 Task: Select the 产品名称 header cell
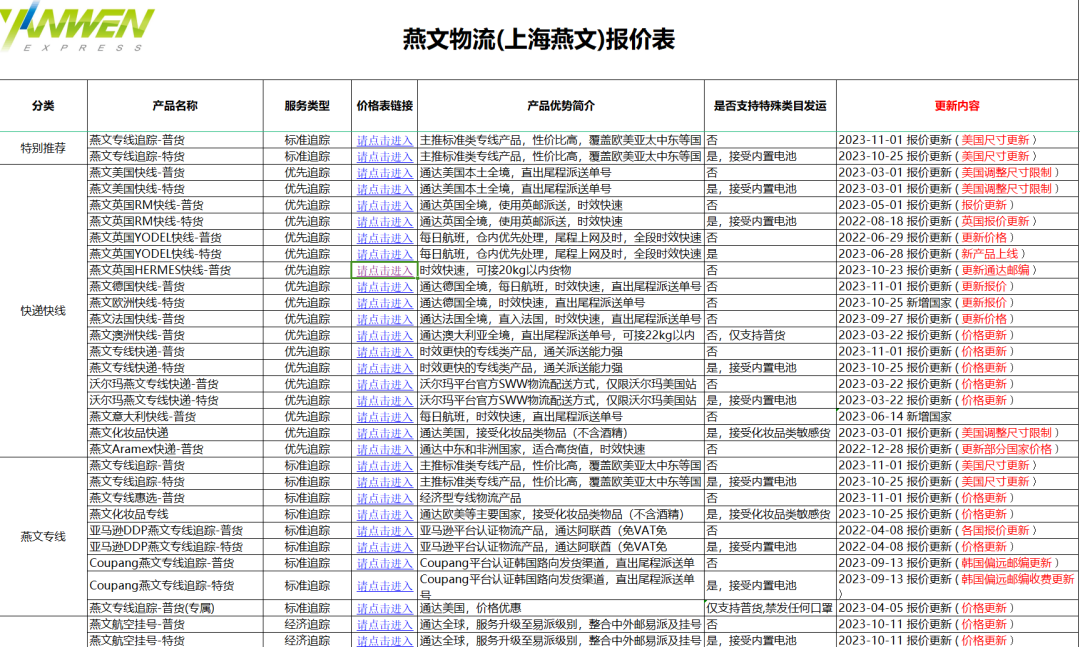coord(175,105)
